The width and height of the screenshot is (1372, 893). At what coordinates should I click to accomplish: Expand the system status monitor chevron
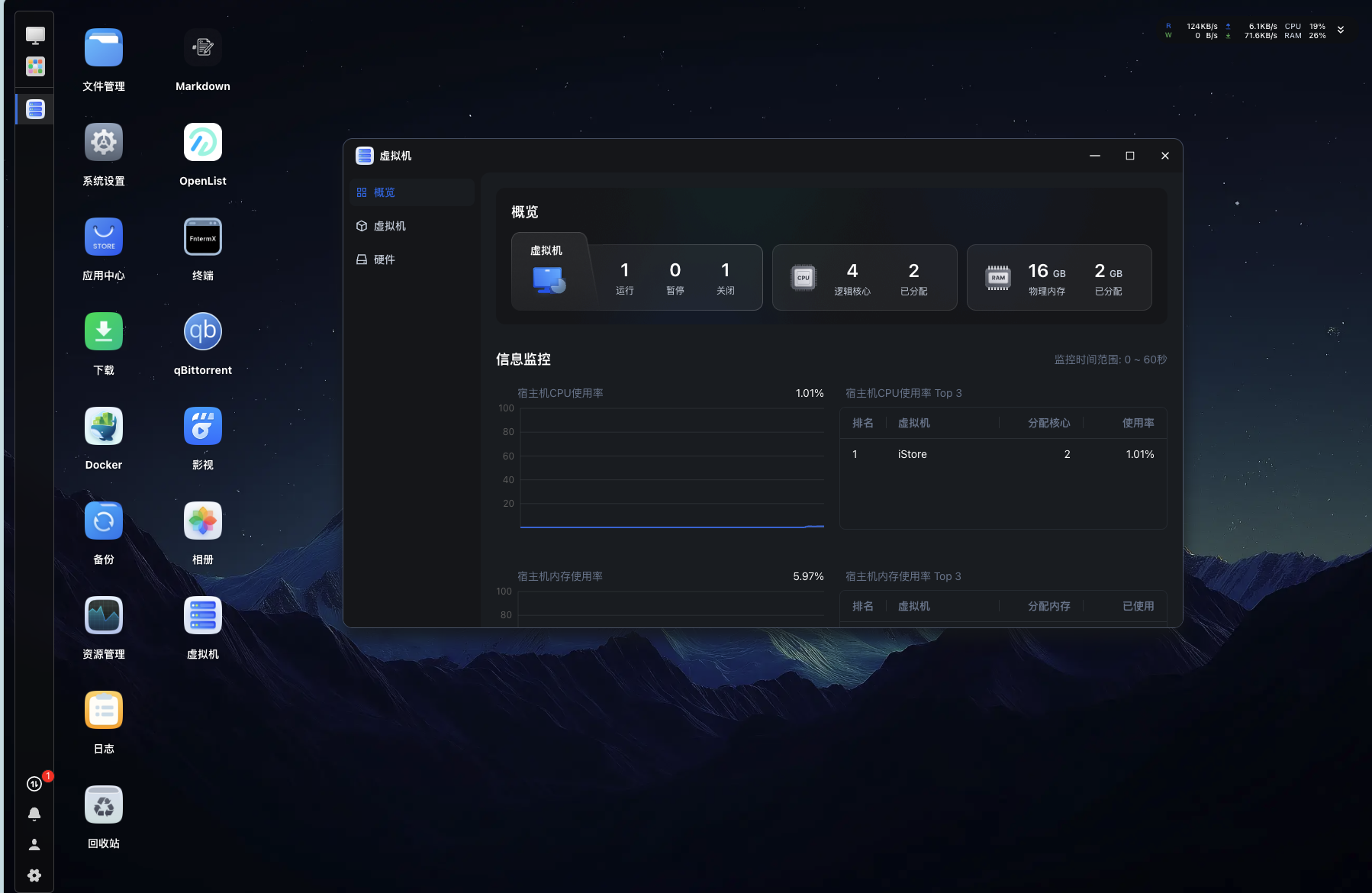1341,31
